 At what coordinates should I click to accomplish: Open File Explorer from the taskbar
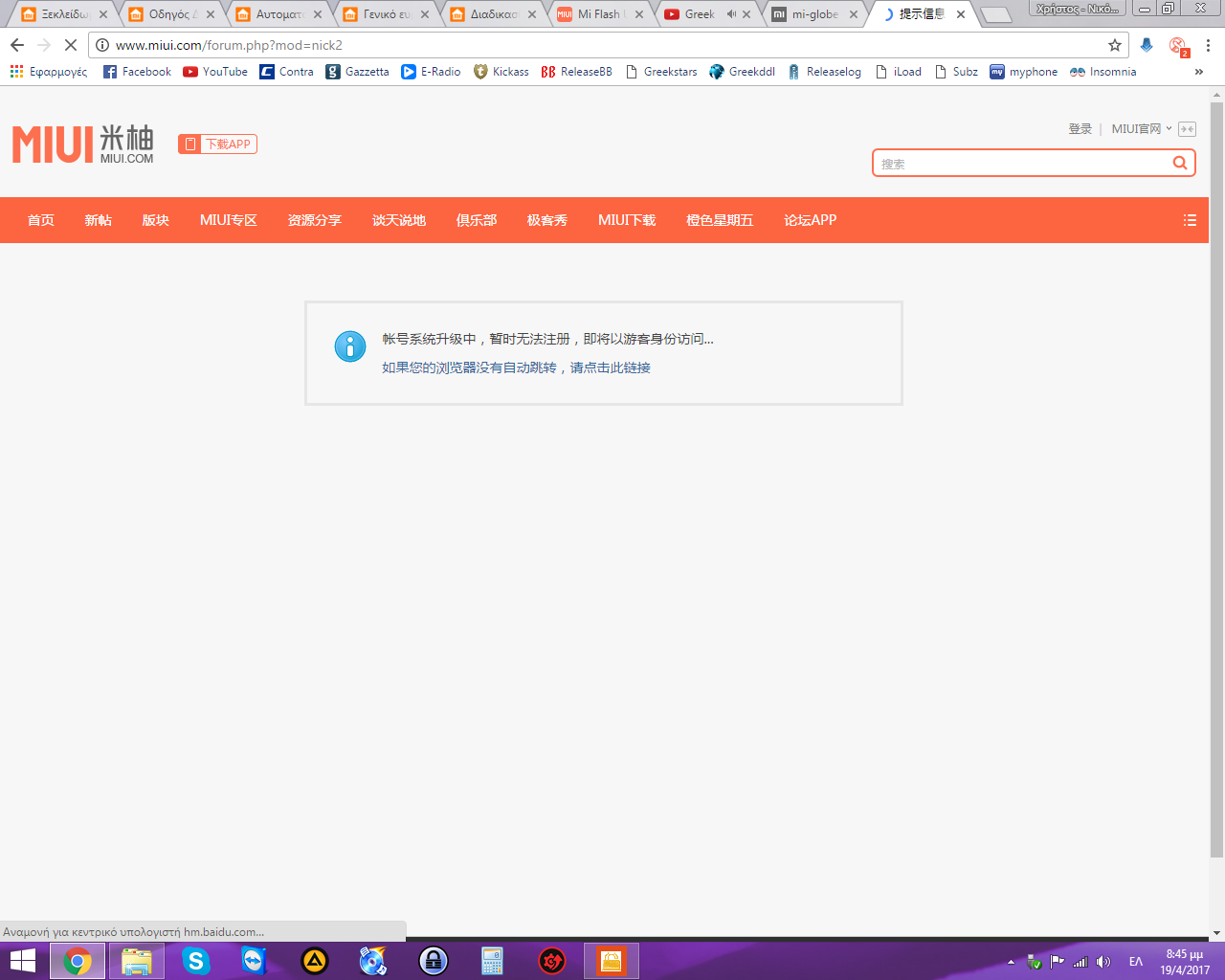[x=137, y=961]
